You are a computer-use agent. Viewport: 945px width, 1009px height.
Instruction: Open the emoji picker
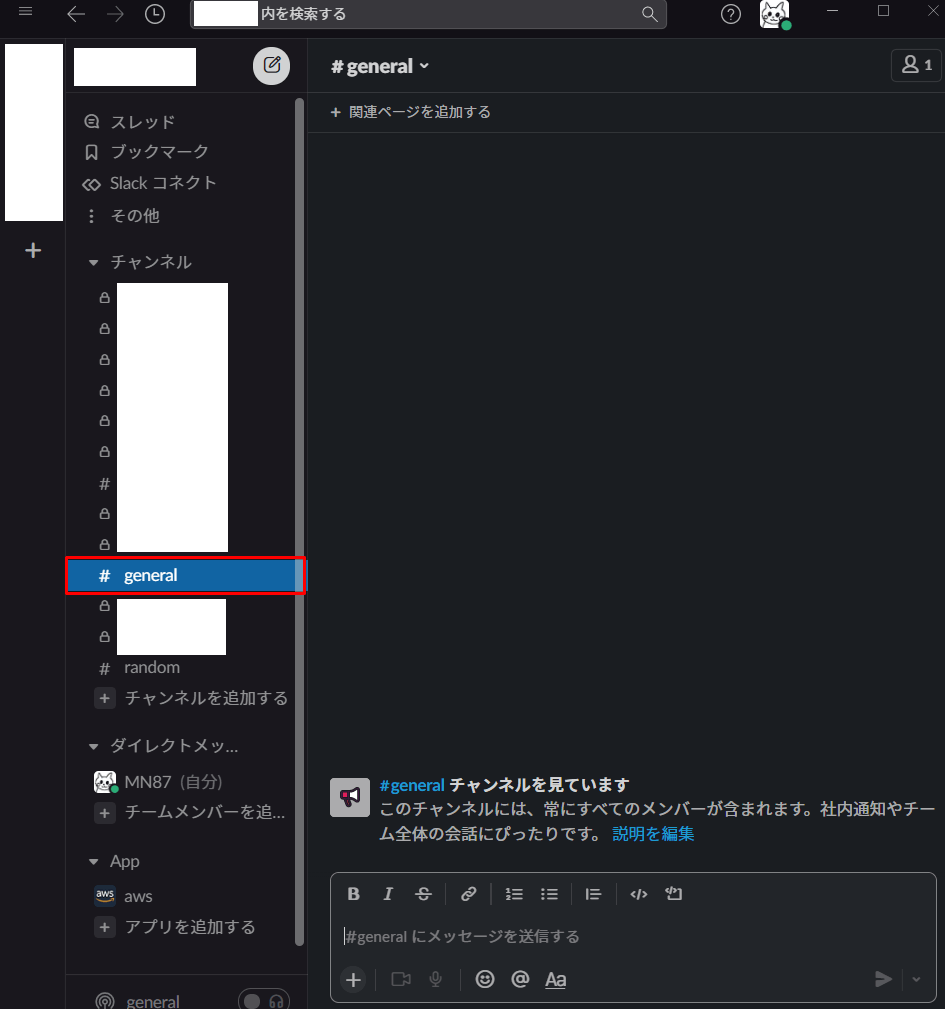[x=484, y=979]
